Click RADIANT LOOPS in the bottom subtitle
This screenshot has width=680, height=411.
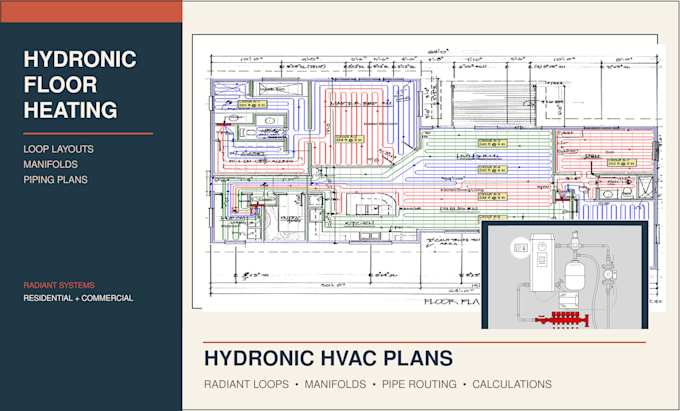pos(246,384)
